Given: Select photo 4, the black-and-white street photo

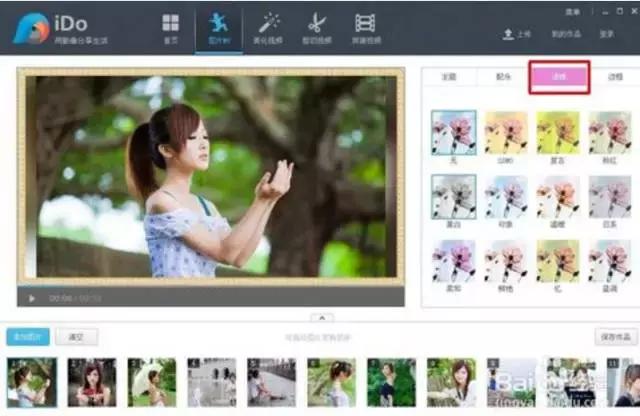Looking at the screenshot, I should (212, 382).
